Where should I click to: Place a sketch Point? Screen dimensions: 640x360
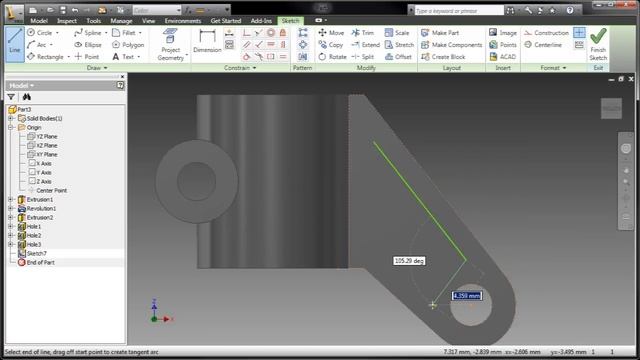click(x=87, y=57)
